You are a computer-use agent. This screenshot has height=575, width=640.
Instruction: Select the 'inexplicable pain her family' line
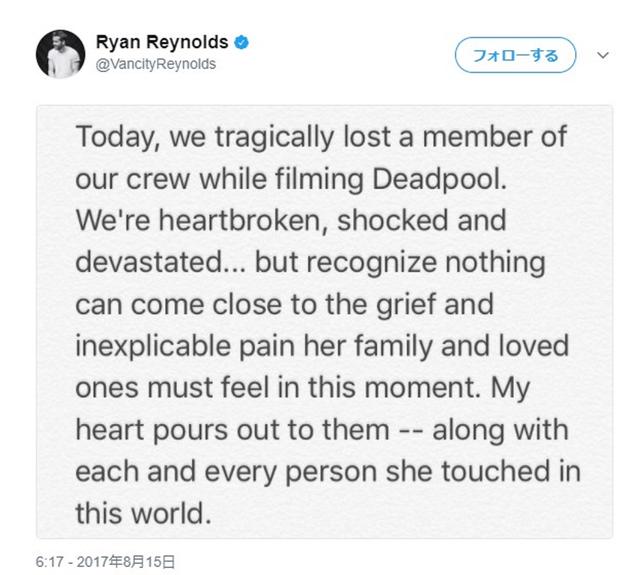[x=322, y=347]
